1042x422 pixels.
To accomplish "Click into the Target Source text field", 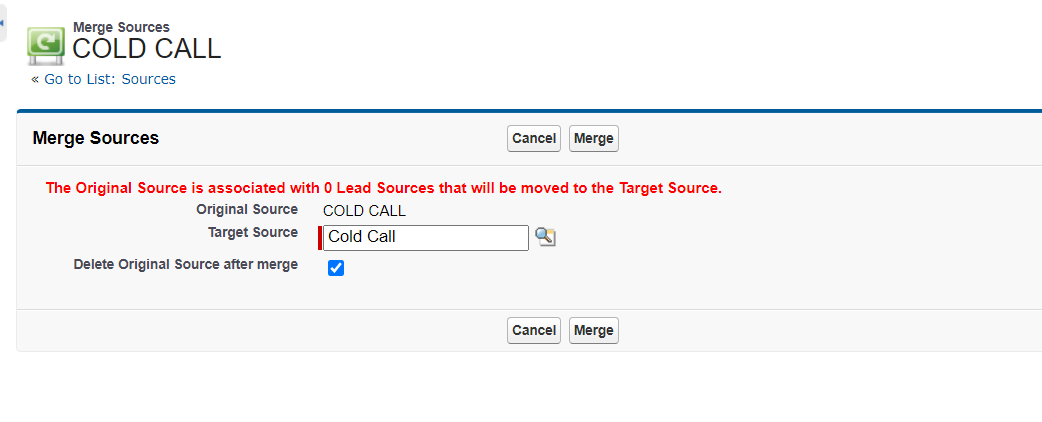I will 426,237.
